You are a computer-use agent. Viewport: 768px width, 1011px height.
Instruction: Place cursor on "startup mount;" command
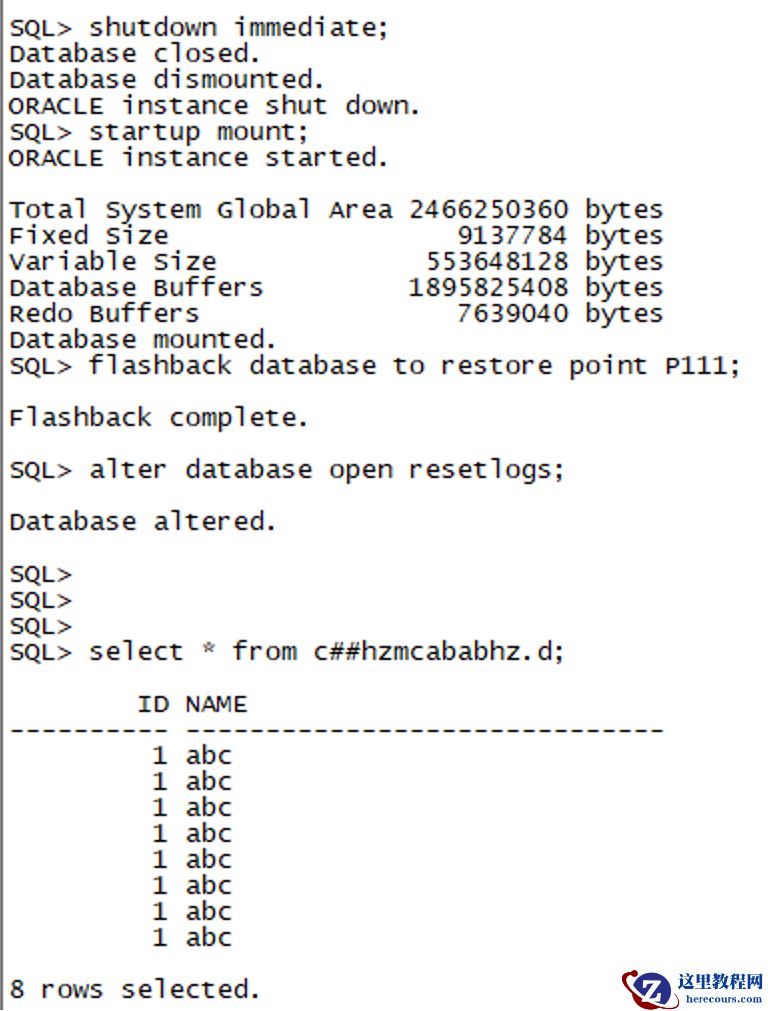pyautogui.click(x=199, y=132)
